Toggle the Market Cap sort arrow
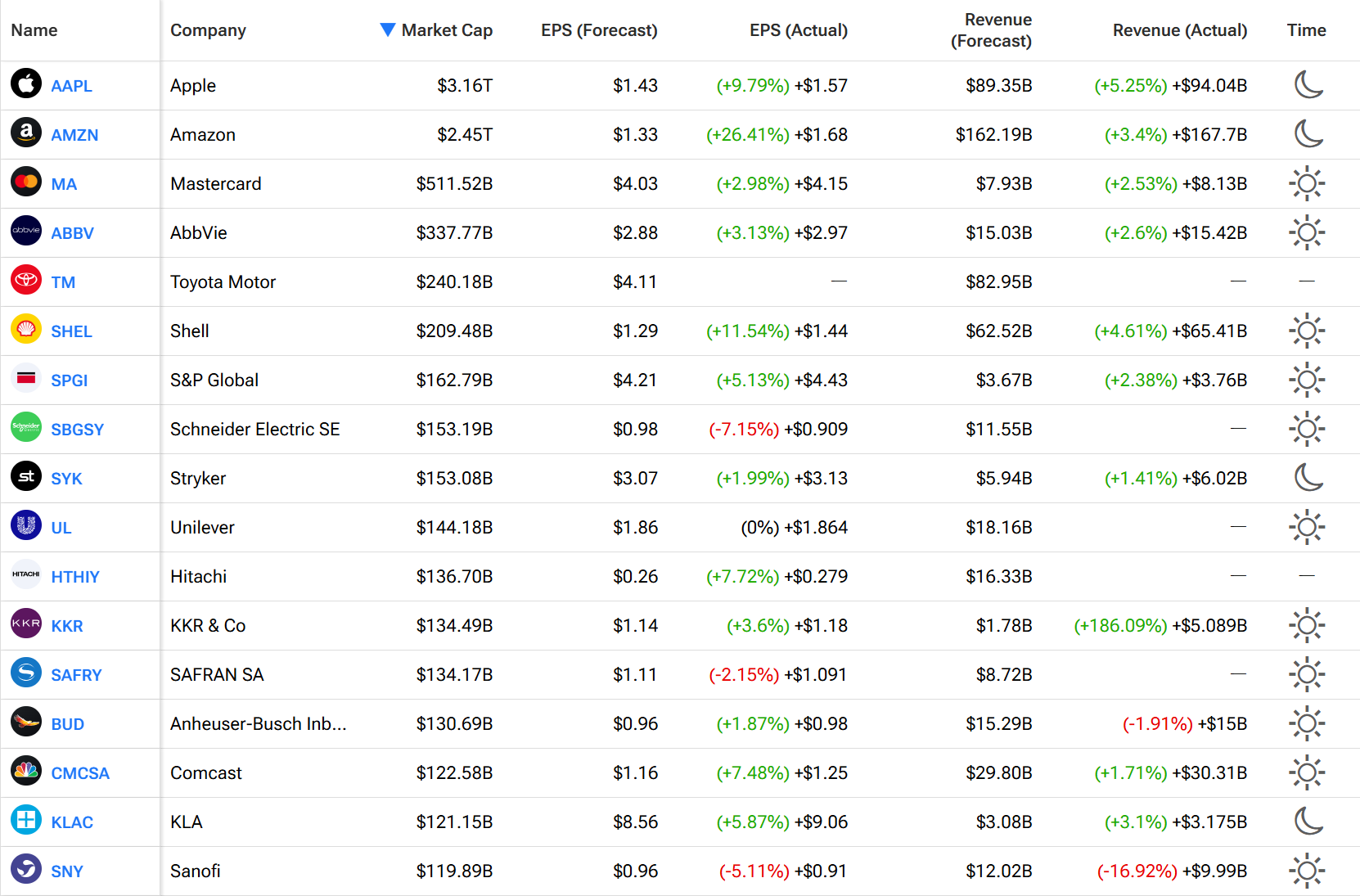The height and width of the screenshot is (896, 1360). click(388, 30)
